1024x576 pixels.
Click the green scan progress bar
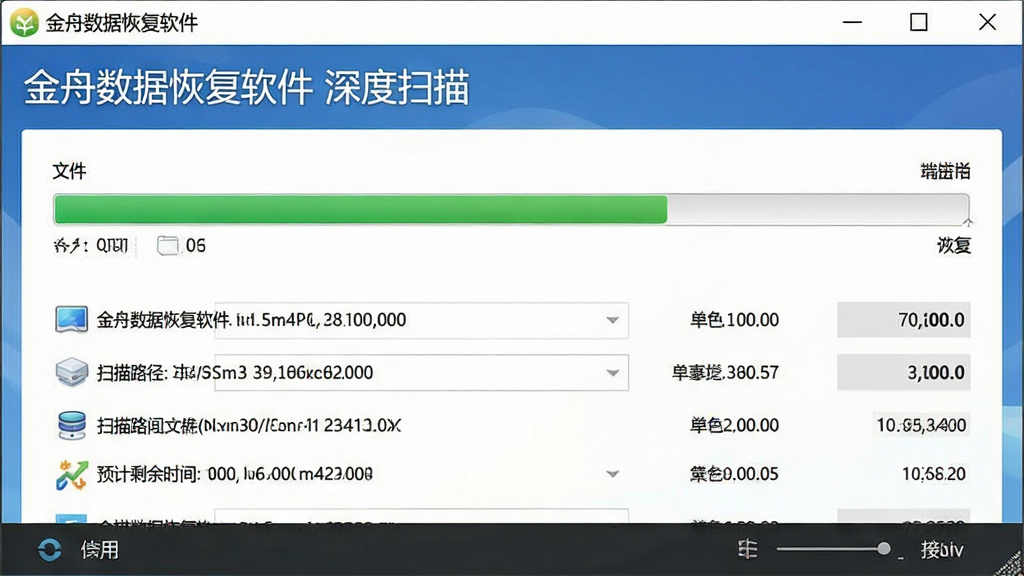coord(511,210)
